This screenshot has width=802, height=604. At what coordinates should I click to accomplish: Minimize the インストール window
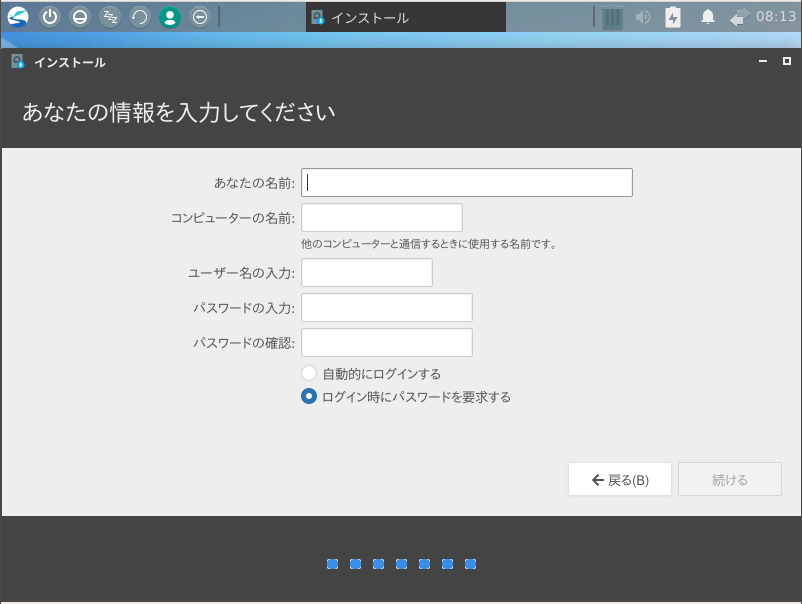coord(763,61)
